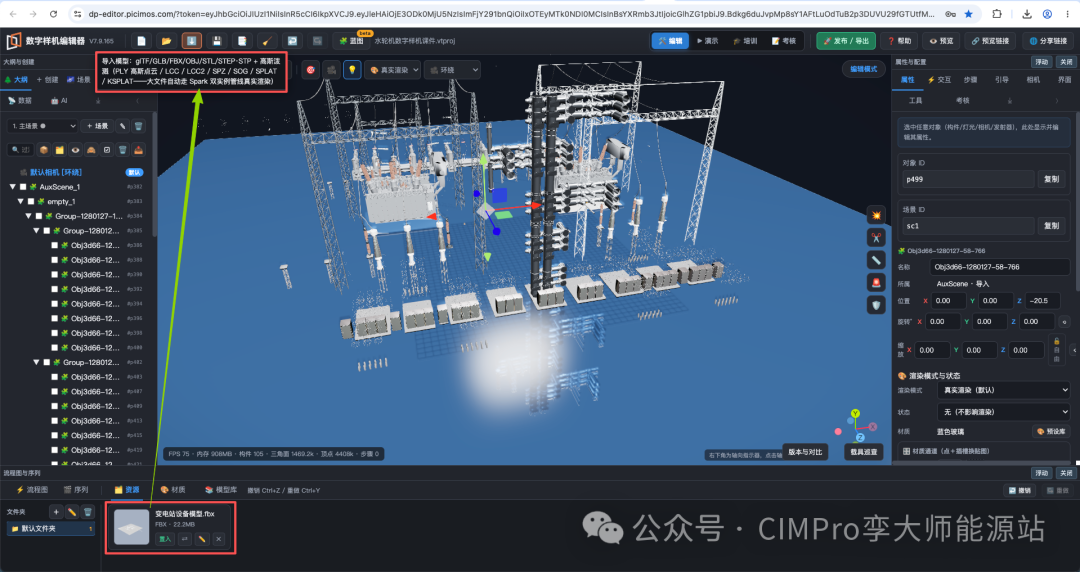The height and width of the screenshot is (572, 1080).
Task: Switch to the 交互 tab in properties panel
Action: coord(939,80)
